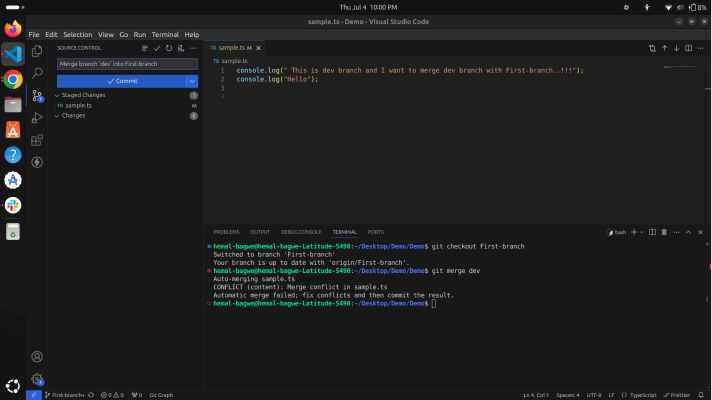
Task: Select the TERMINAL panel tab
Action: tap(345, 232)
